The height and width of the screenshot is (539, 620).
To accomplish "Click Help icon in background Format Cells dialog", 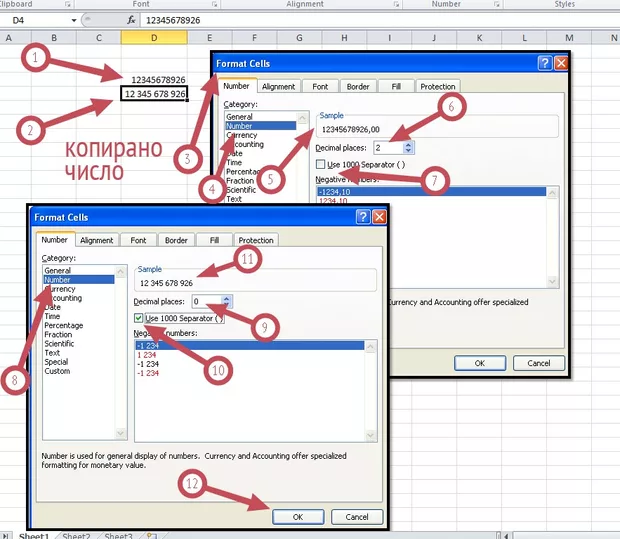I will click(544, 63).
